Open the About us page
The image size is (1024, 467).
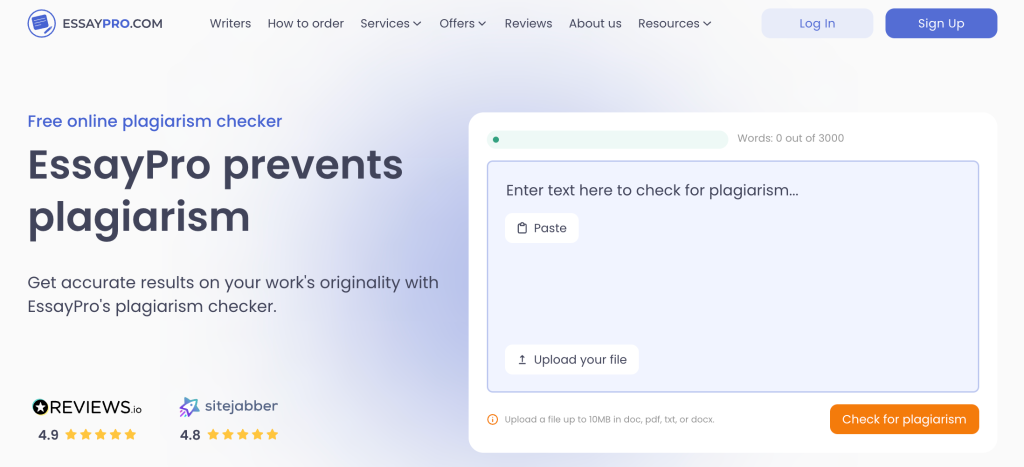[595, 23]
